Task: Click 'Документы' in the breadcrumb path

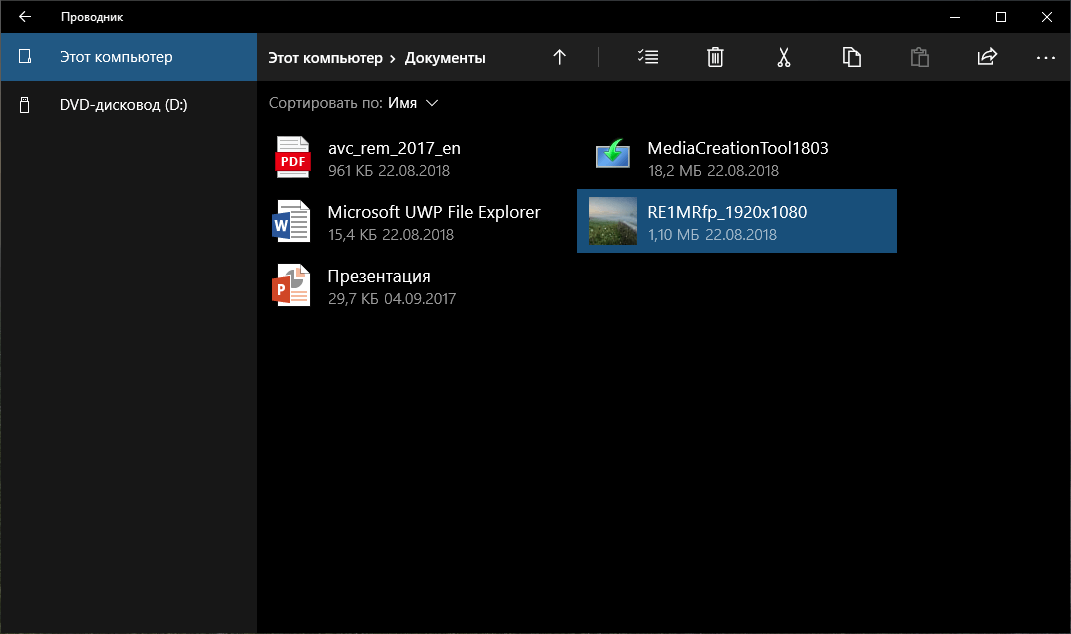Action: click(x=444, y=57)
